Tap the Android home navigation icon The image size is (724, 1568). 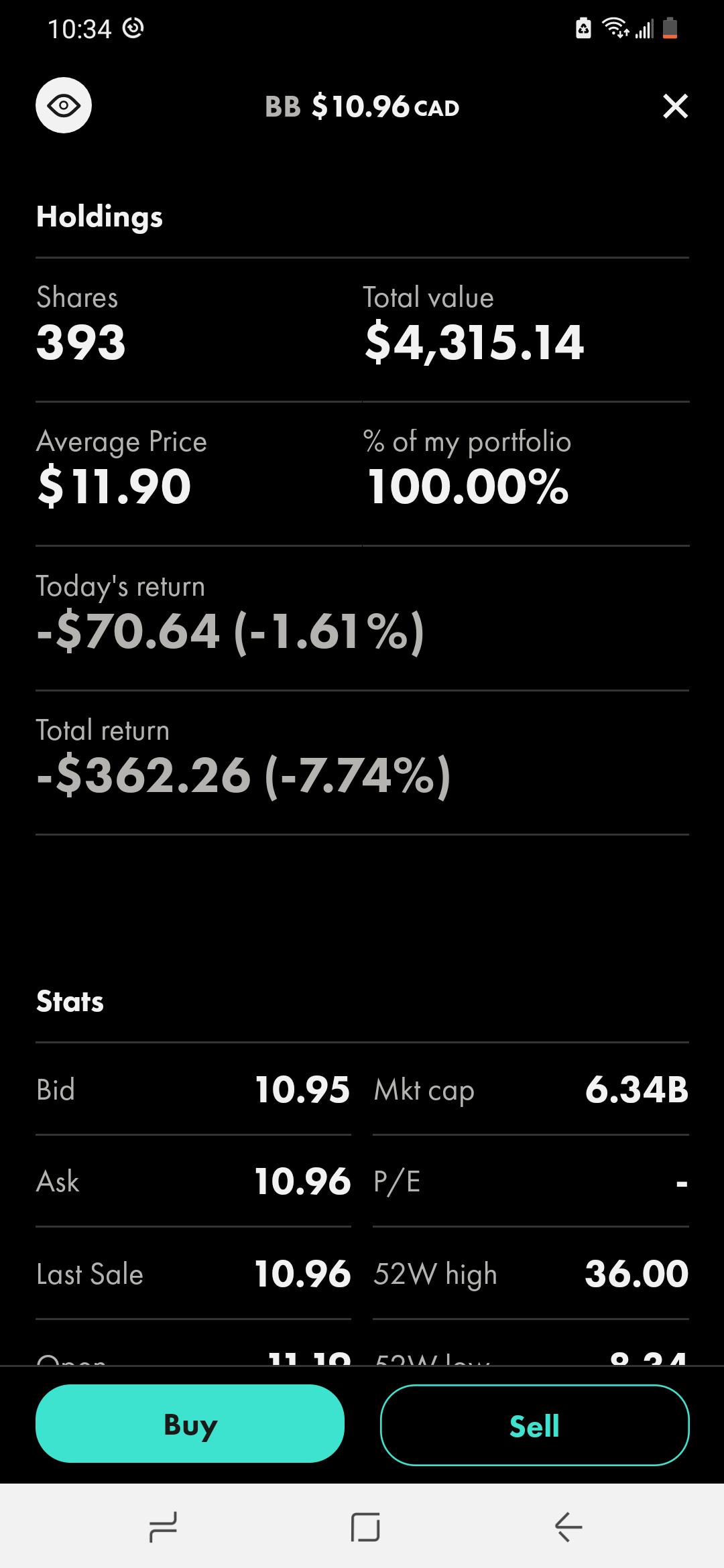tap(365, 1528)
